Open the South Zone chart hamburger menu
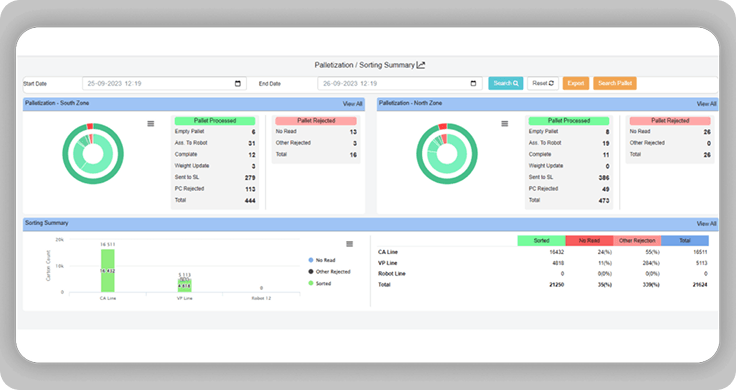The width and height of the screenshot is (736, 390). coord(151,123)
